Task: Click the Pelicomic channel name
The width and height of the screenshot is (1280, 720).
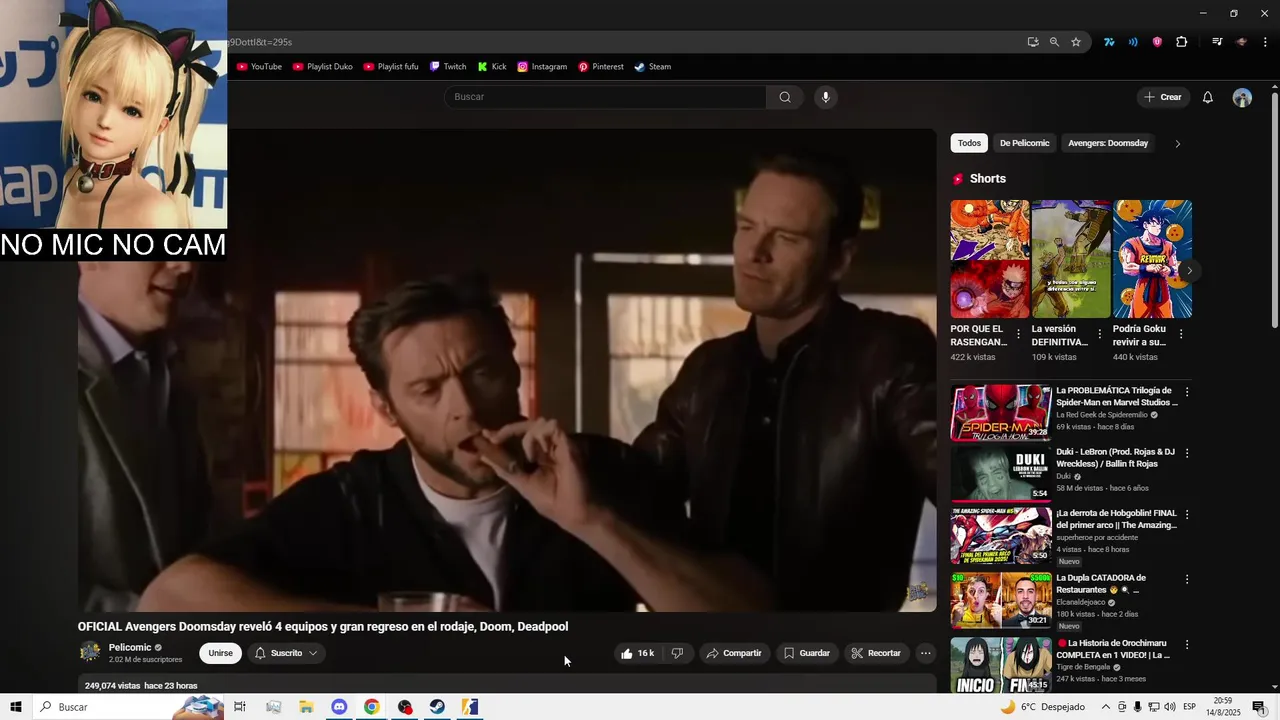Action: (130, 648)
